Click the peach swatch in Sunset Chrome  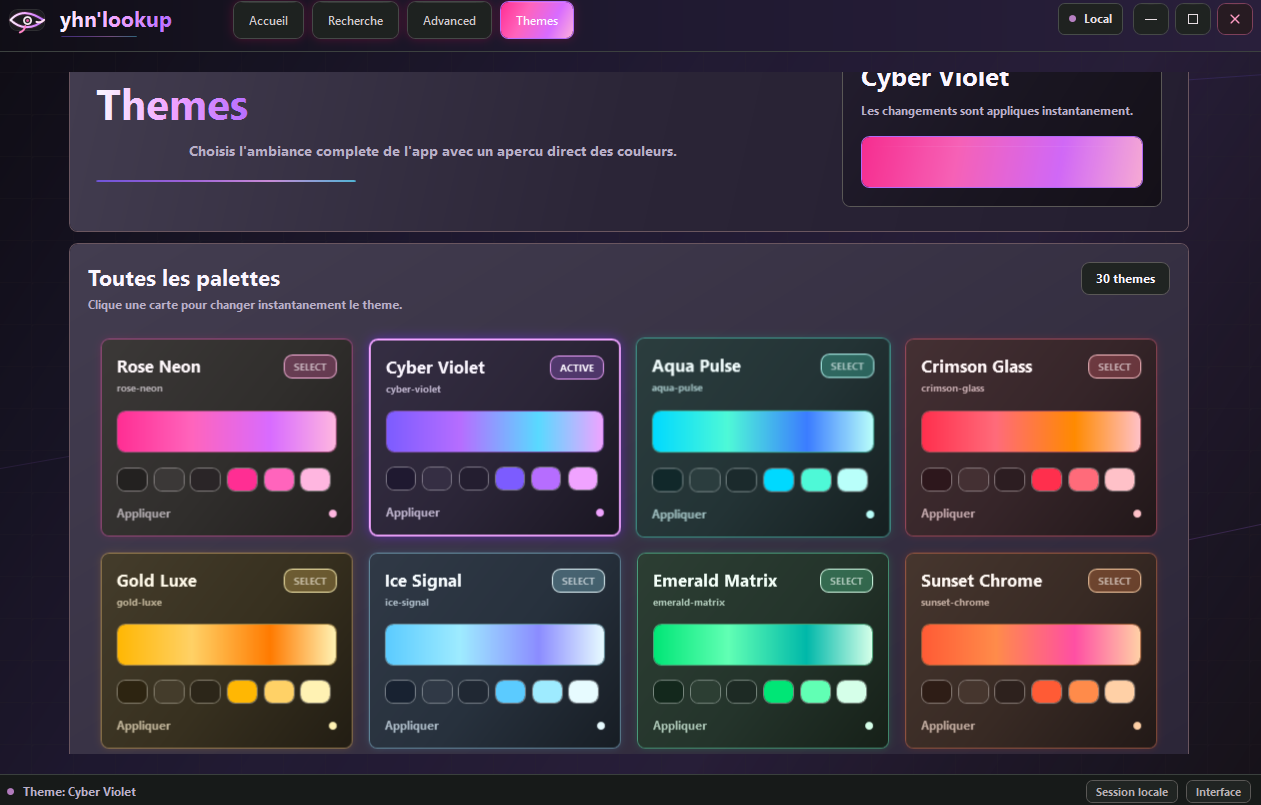pyautogui.click(x=1120, y=692)
